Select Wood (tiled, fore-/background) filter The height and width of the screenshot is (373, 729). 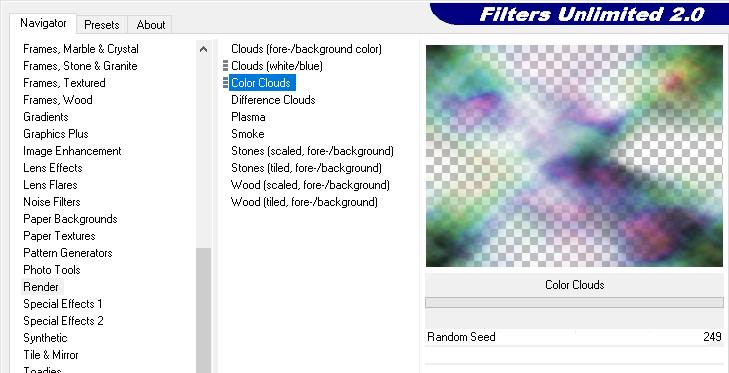304,202
